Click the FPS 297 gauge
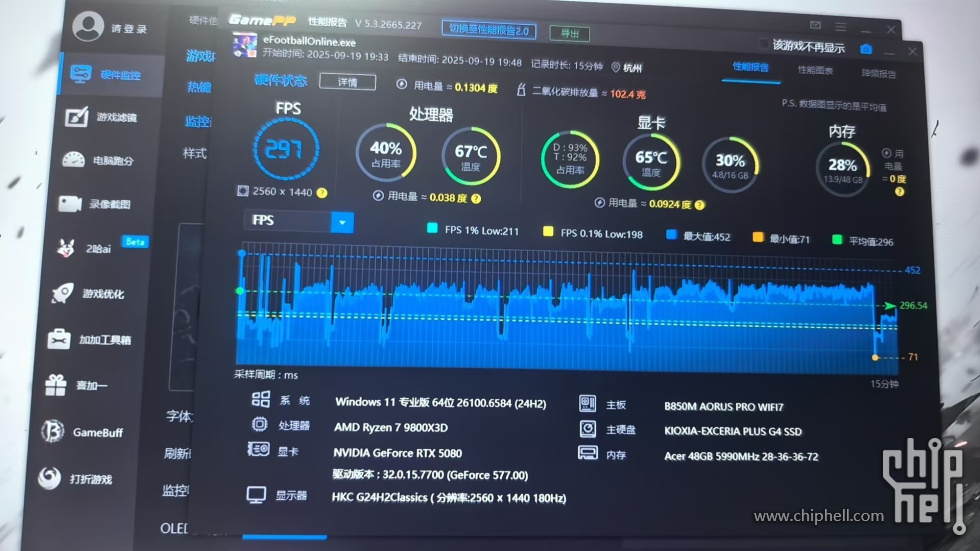Screen dimensions: 980x551 coord(286,149)
